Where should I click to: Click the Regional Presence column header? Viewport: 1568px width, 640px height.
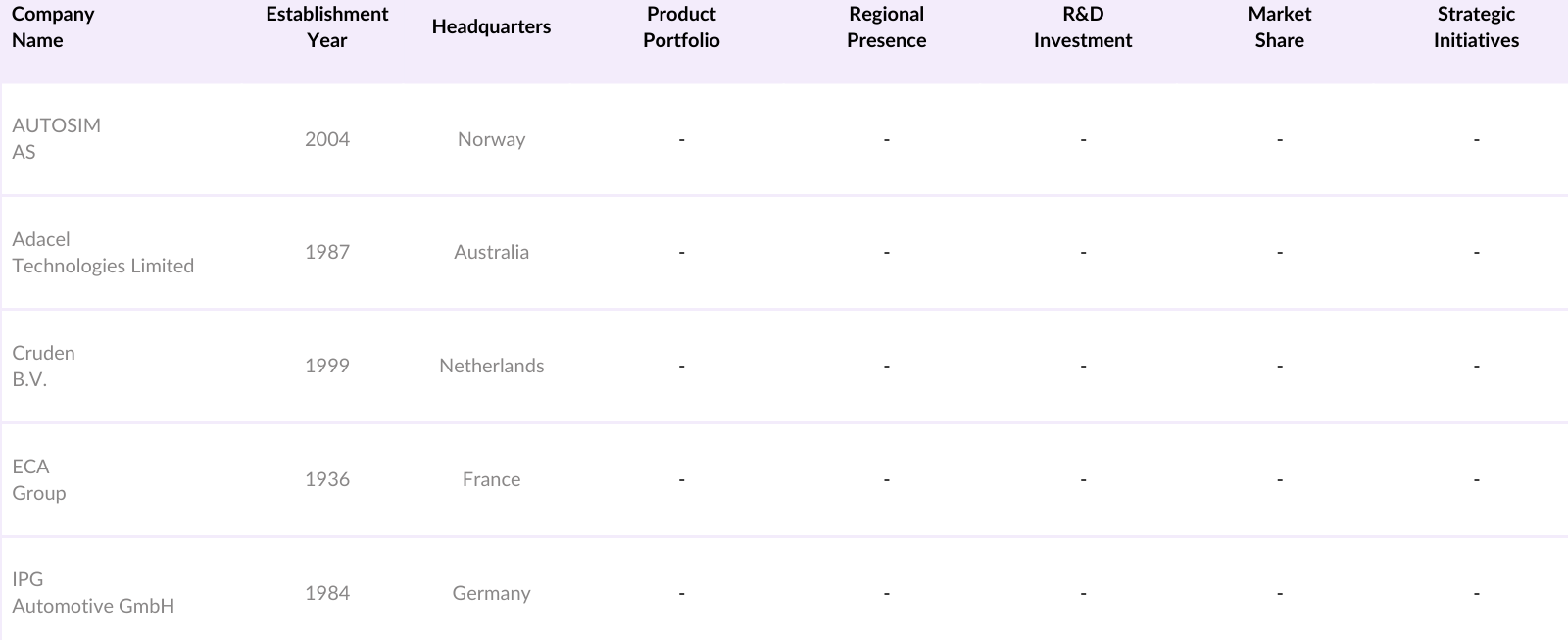pyautogui.click(x=886, y=27)
